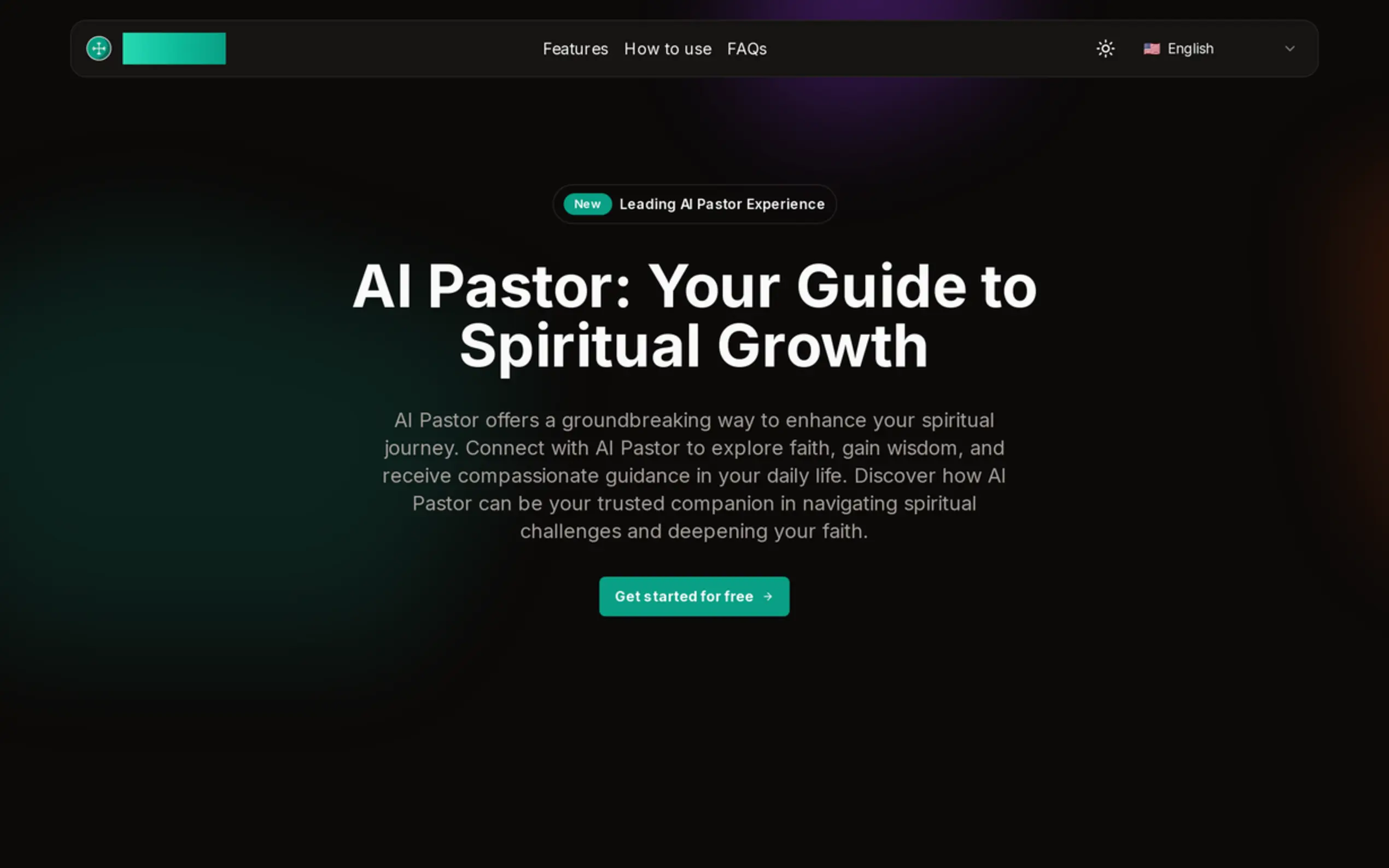
Task: Click the green brand name banner
Action: [174, 48]
